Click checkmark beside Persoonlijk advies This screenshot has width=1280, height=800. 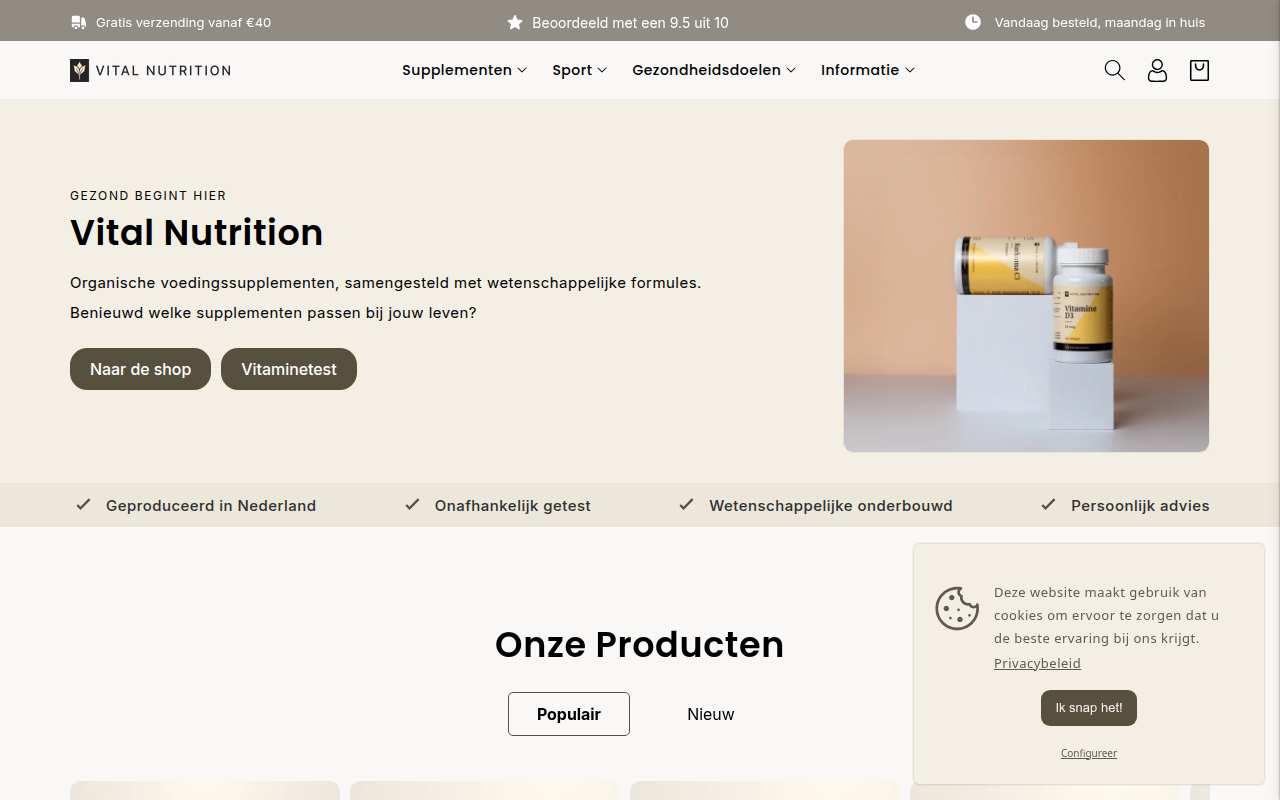click(x=1048, y=505)
